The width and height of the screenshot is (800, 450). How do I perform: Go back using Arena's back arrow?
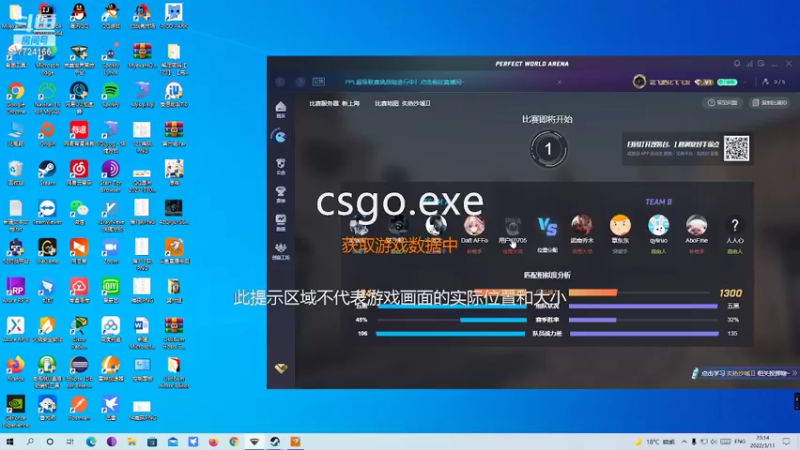(280, 82)
